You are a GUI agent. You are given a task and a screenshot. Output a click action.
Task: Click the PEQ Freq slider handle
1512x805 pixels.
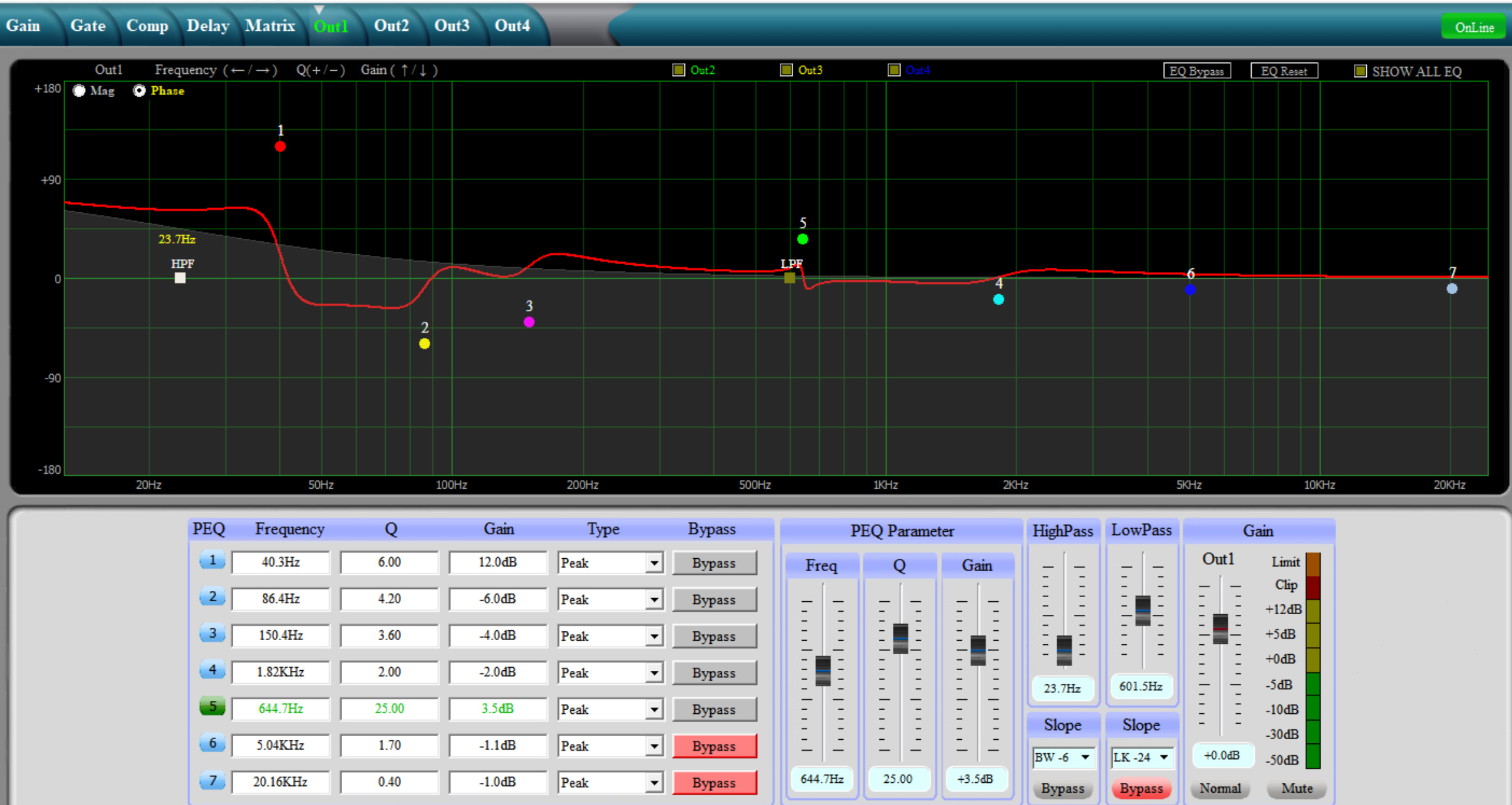(x=823, y=671)
